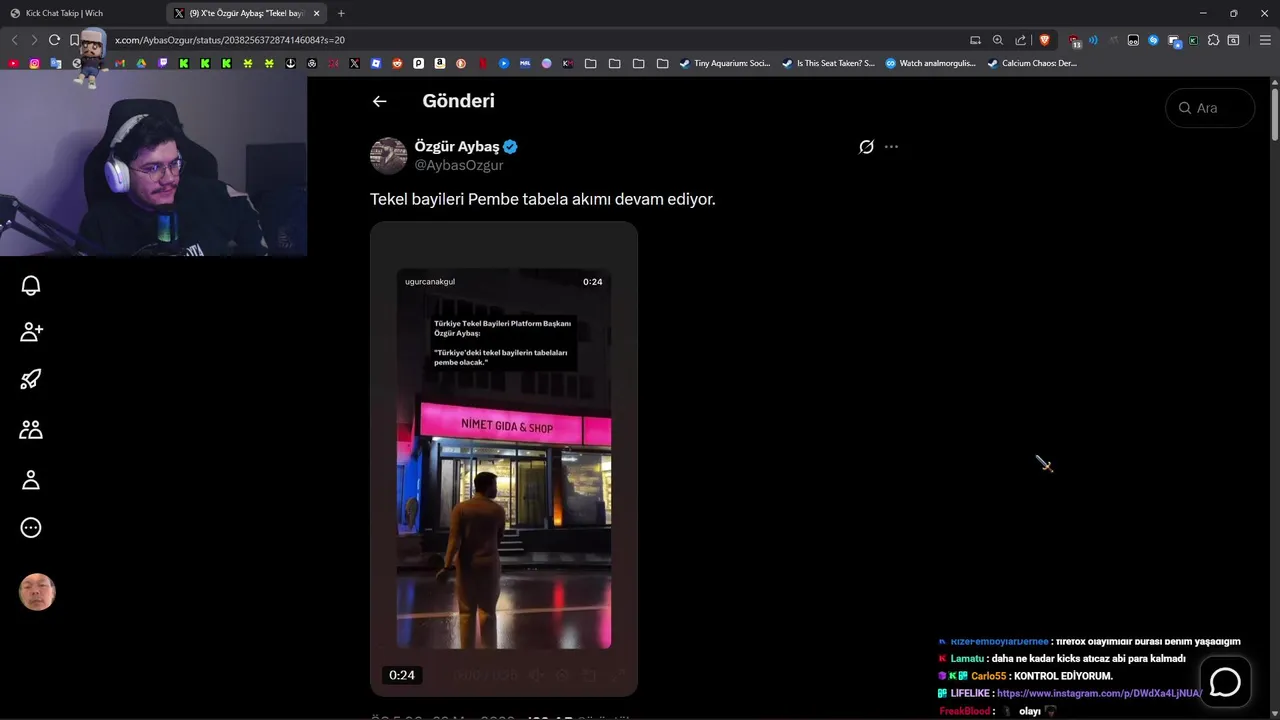Click the Grok icon on the post
The width and height of the screenshot is (1280, 720).
[866, 147]
